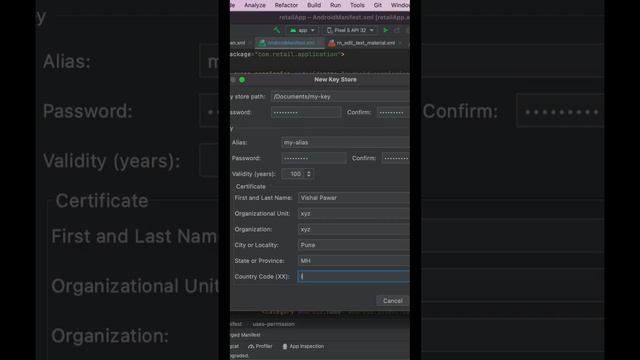The width and height of the screenshot is (640, 360).
Task: Open the Analyze menu
Action: [x=255, y=5]
